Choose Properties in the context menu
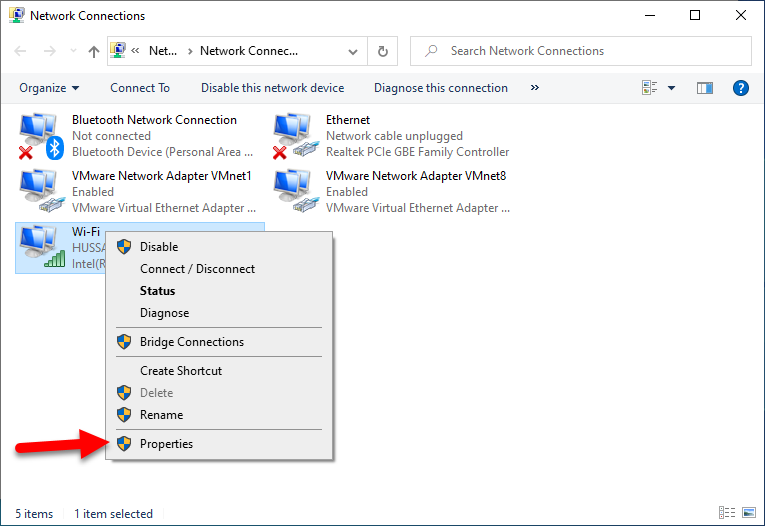The height and width of the screenshot is (526, 765). click(166, 444)
